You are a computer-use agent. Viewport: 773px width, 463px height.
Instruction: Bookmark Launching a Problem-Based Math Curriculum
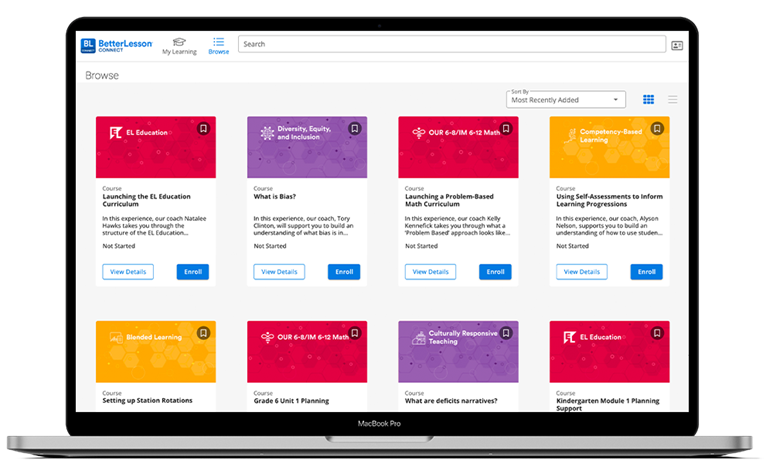click(x=506, y=129)
